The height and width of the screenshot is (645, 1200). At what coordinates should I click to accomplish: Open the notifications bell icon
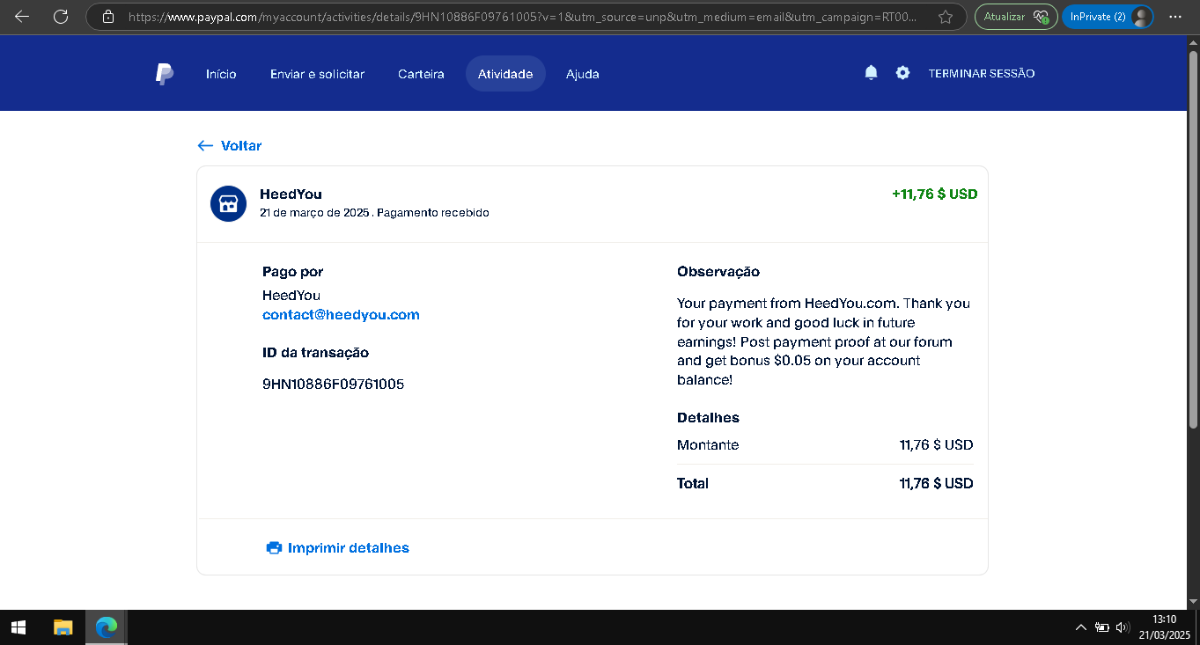pos(871,73)
